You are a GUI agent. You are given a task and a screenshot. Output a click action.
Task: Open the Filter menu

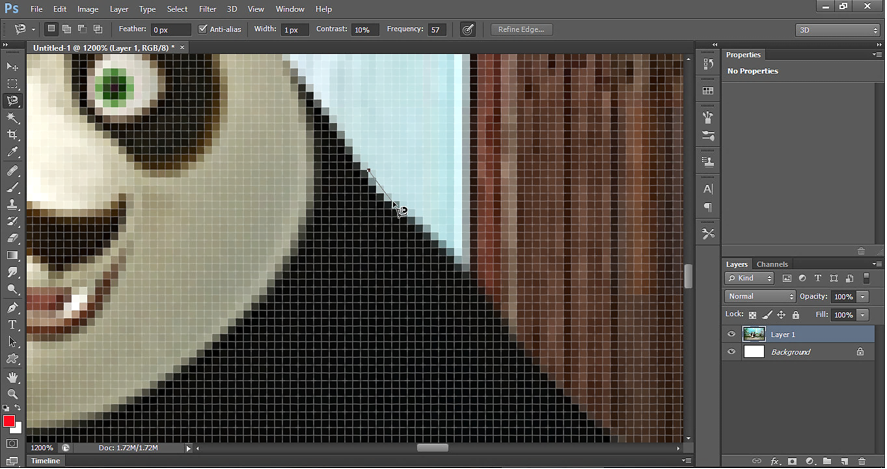pos(208,9)
